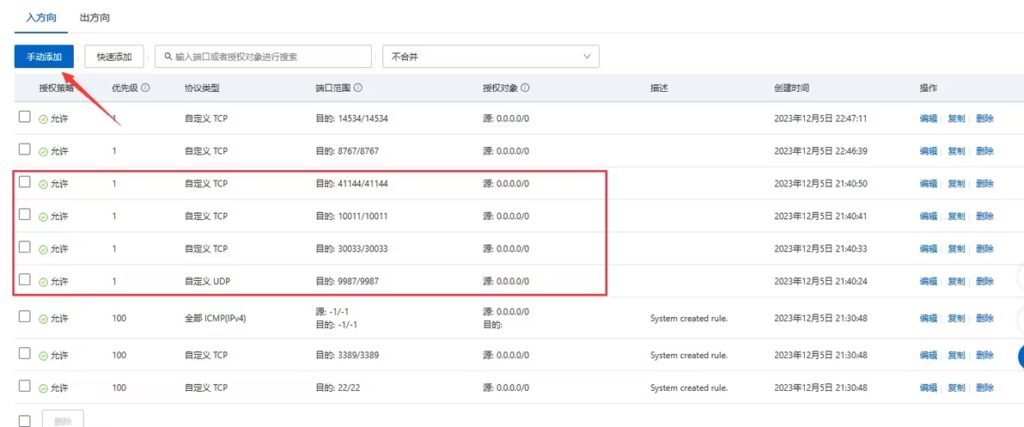This screenshot has width=1024, height=427.
Task: Check the box for UDP 9987/9987 rule
Action: (25, 279)
